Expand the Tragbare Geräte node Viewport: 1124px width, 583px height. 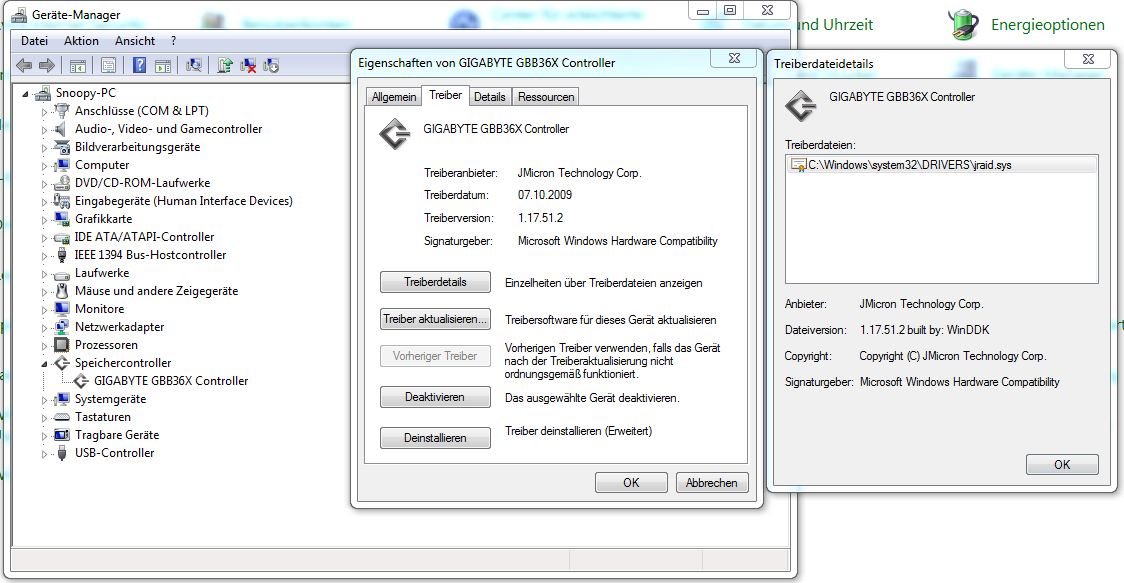(x=44, y=435)
